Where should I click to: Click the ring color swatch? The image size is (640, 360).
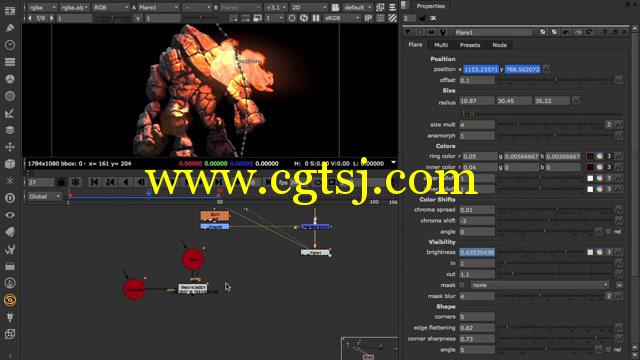590,156
